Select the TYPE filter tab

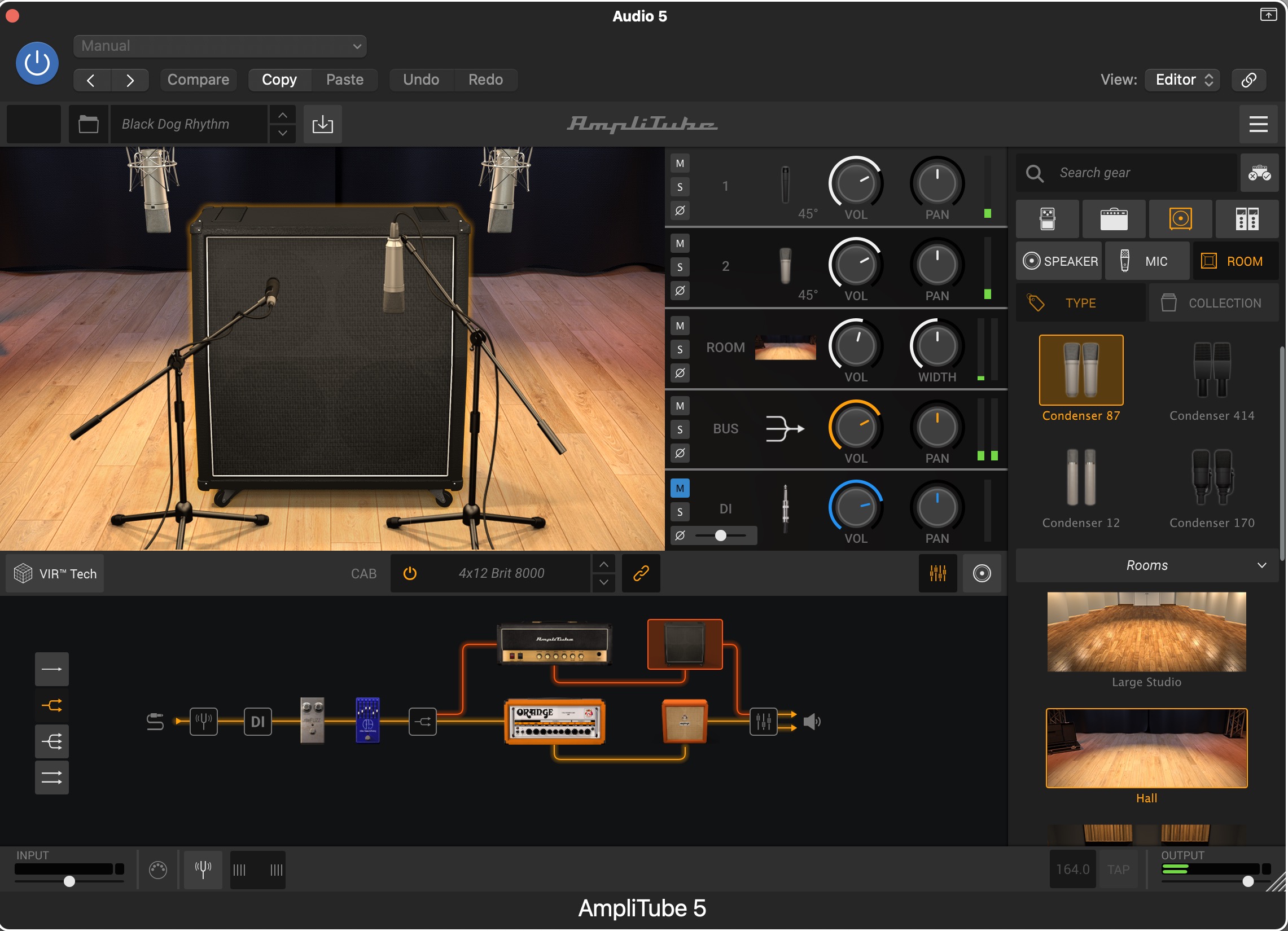click(1081, 303)
